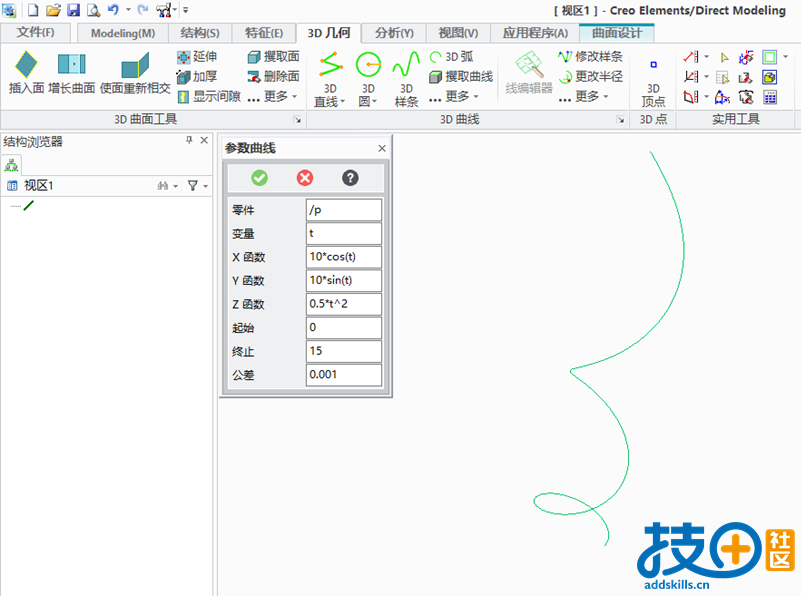The width and height of the screenshot is (801, 596).
Task: Click the green square utility tool icon
Action: (769, 57)
